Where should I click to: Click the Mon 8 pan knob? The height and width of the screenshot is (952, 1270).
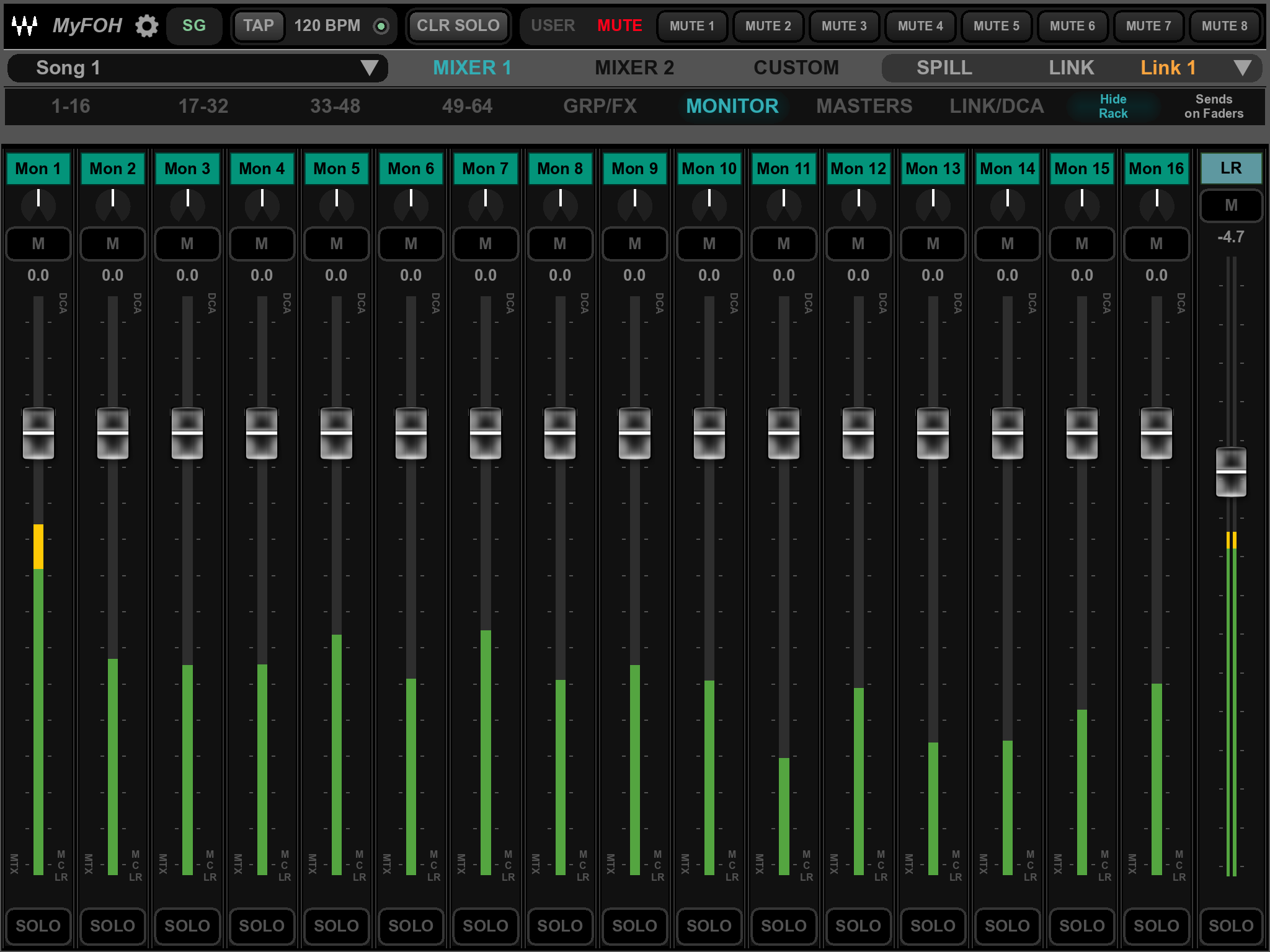560,205
